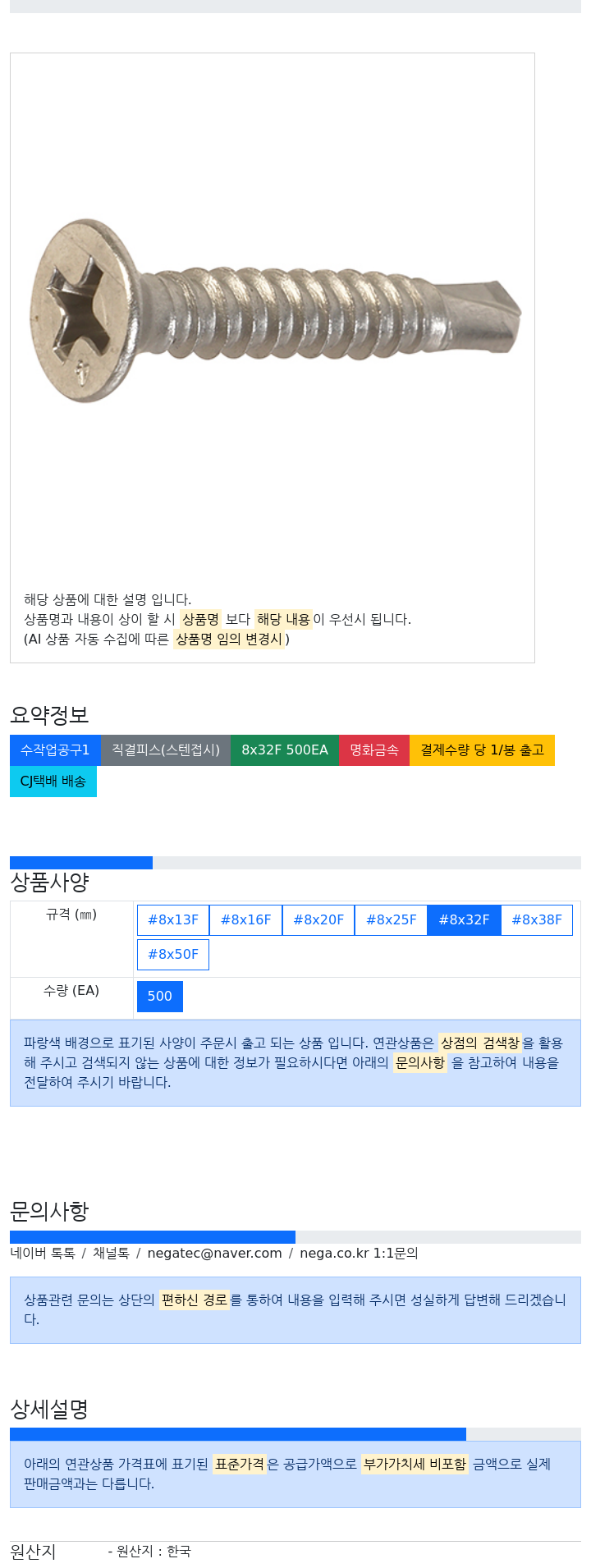591x1568 pixels.
Task: Open the 네이버 톡톡 inquiry link
Action: (x=43, y=1254)
